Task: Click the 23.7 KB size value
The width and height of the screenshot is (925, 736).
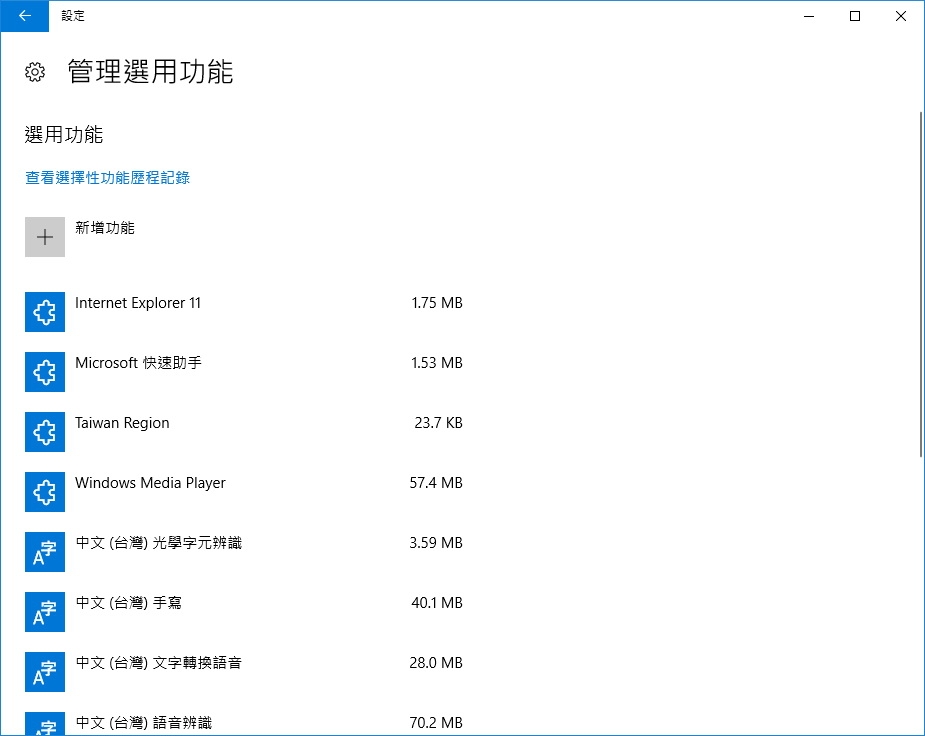Action: (x=438, y=423)
